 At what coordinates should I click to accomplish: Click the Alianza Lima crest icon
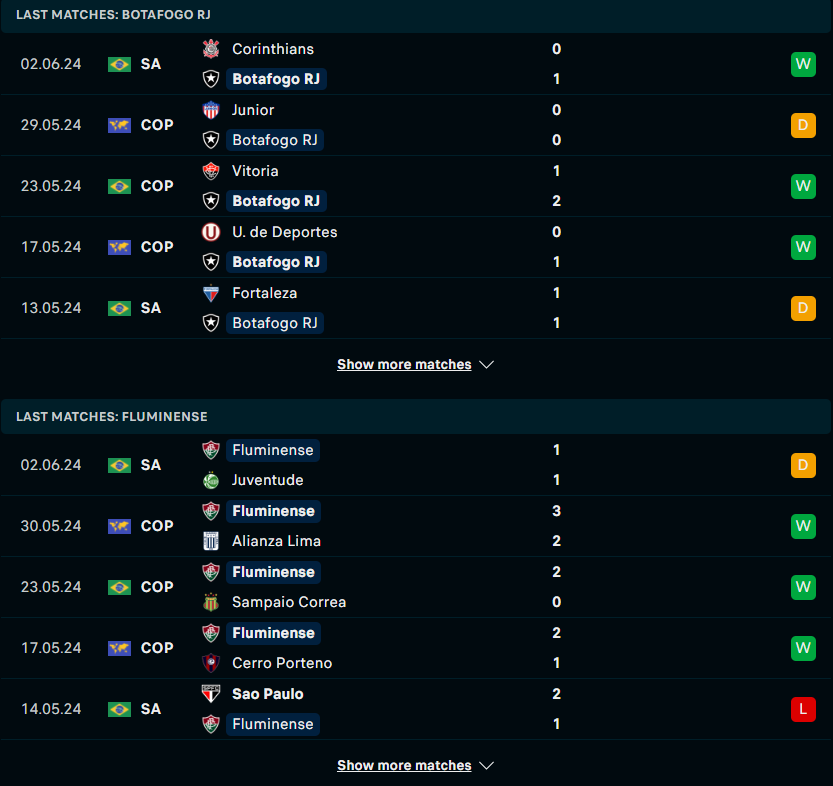point(211,541)
